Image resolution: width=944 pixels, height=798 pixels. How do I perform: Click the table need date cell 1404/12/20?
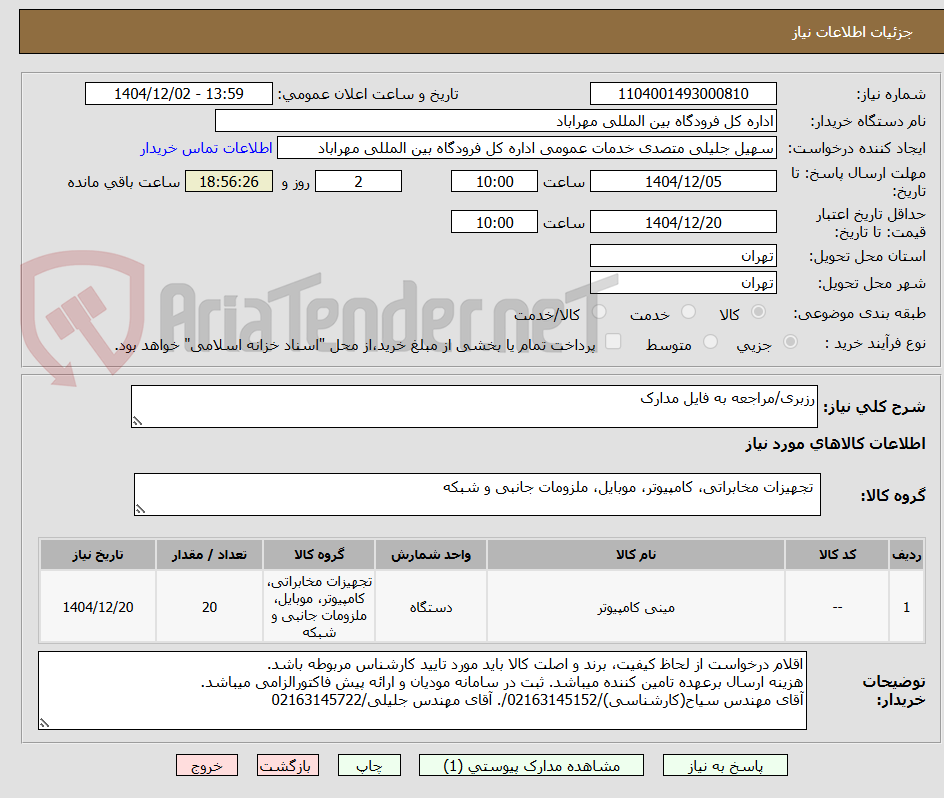(x=98, y=607)
